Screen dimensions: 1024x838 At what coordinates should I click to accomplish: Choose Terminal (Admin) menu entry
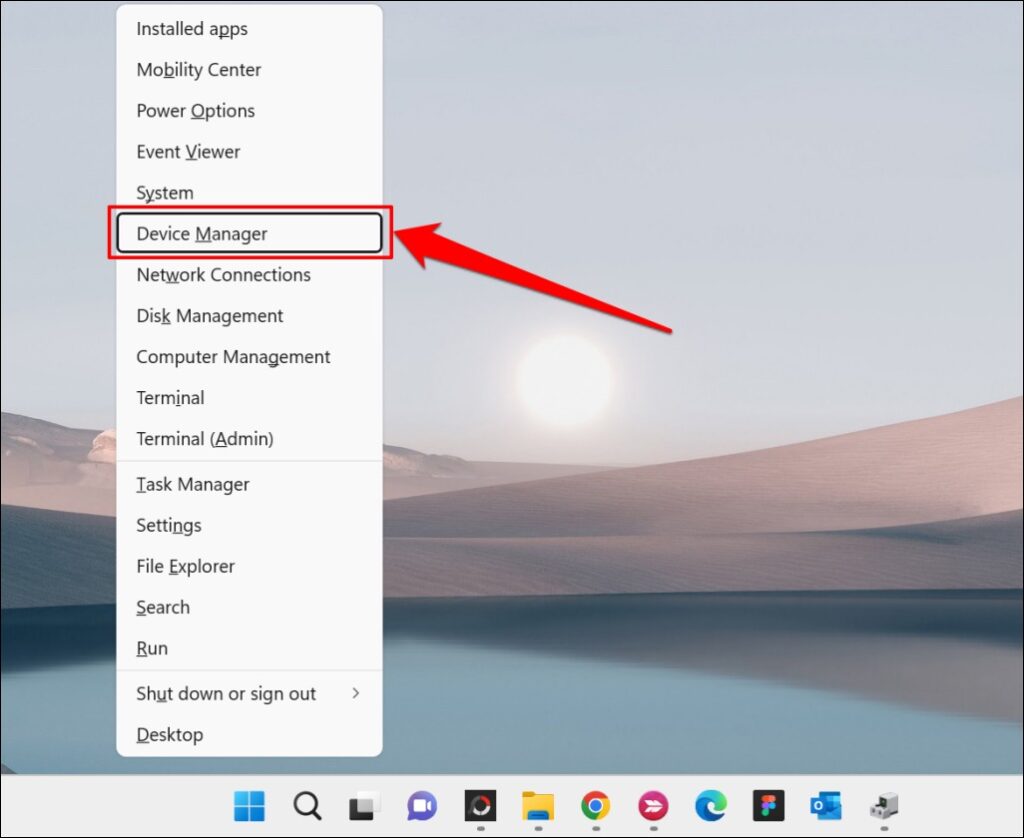pyautogui.click(x=249, y=439)
